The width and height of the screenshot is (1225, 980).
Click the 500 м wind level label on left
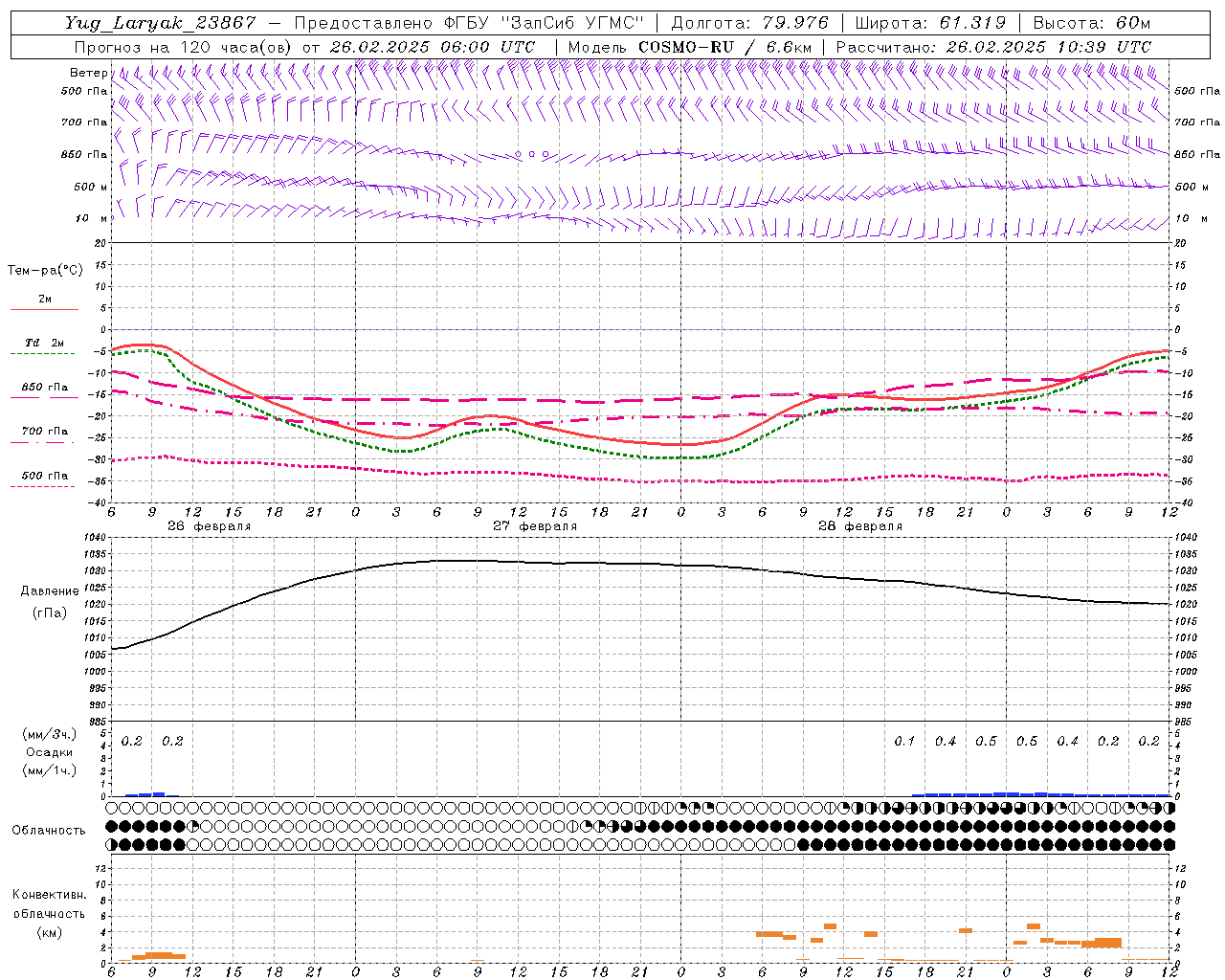point(91,187)
